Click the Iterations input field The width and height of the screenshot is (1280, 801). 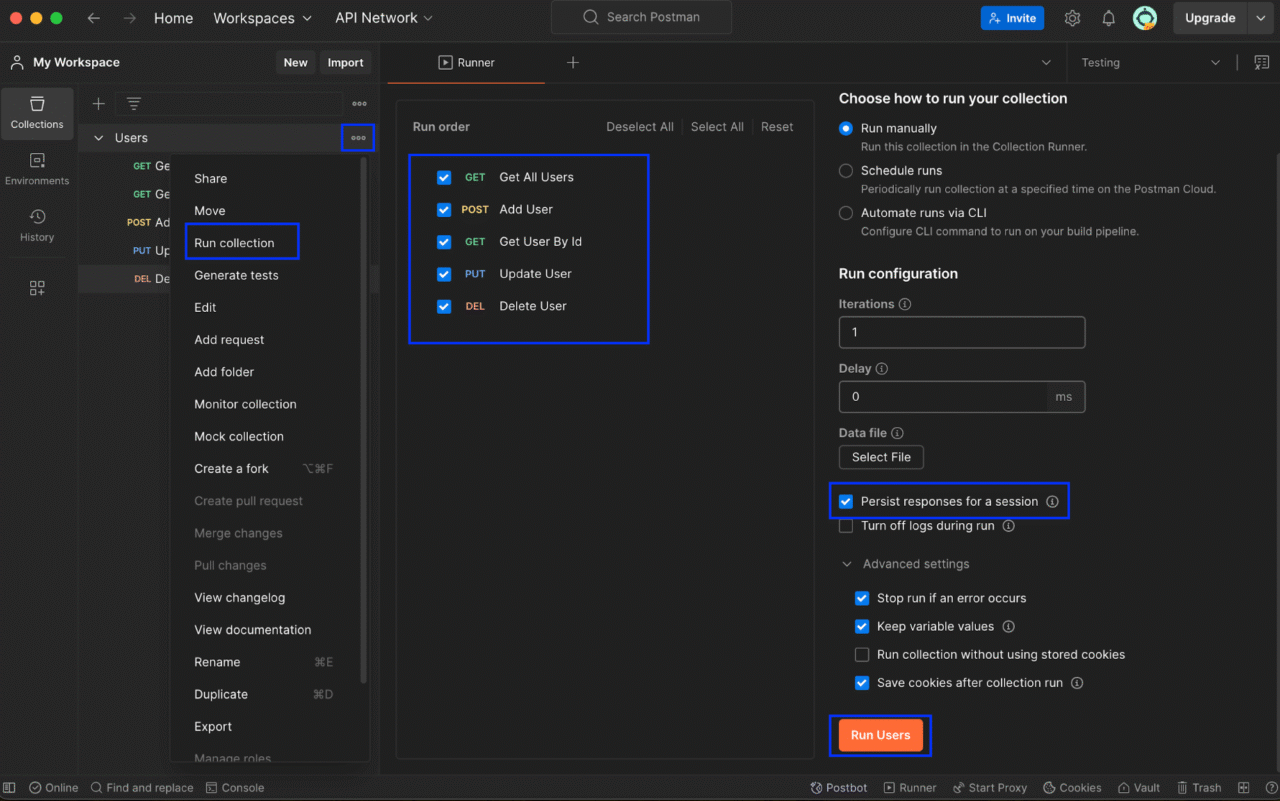pos(962,332)
